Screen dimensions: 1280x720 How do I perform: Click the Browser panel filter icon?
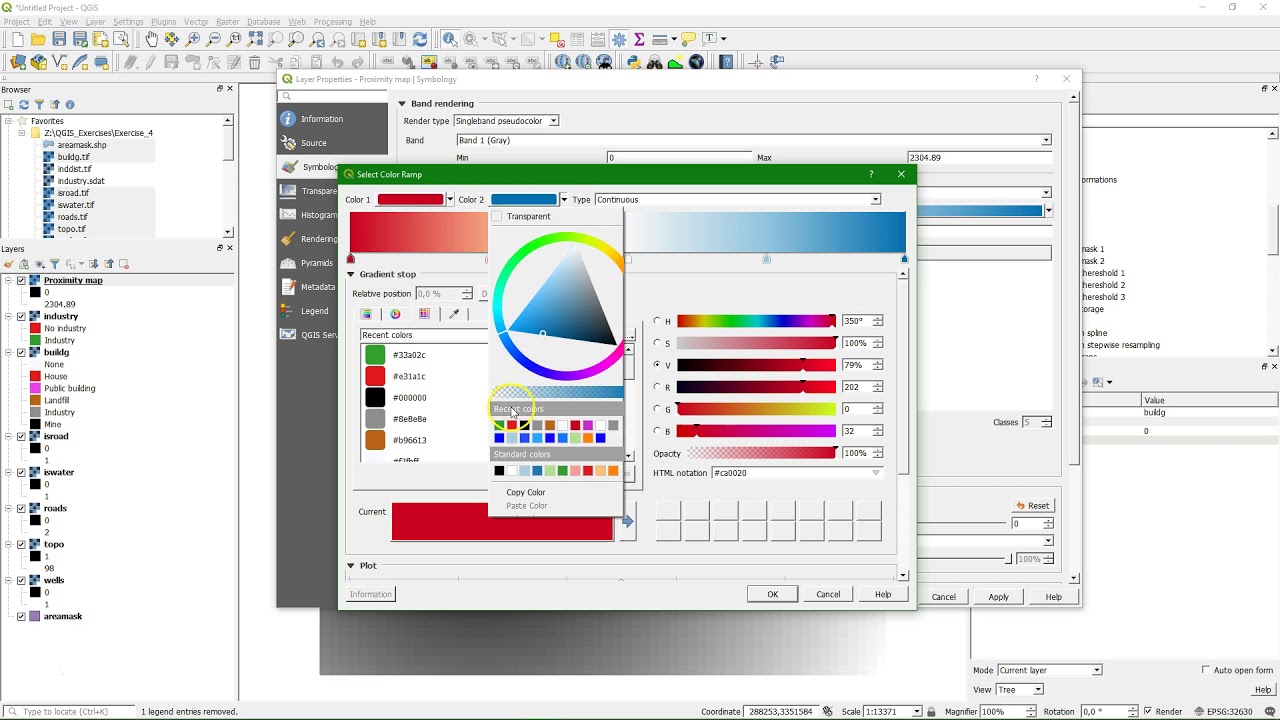tap(39, 104)
